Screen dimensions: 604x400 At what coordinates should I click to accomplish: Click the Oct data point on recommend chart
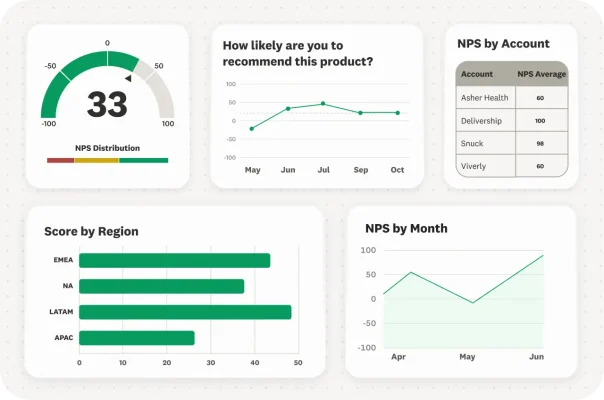[x=398, y=113]
